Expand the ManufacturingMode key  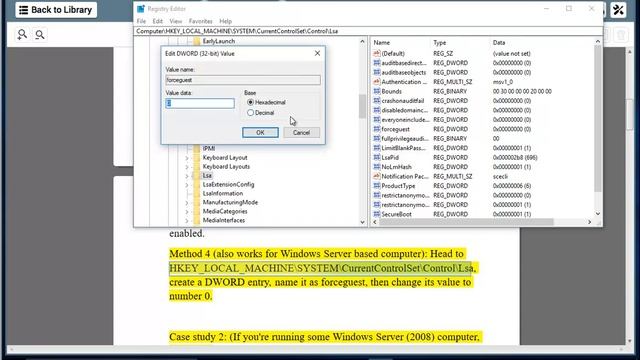pos(187,203)
